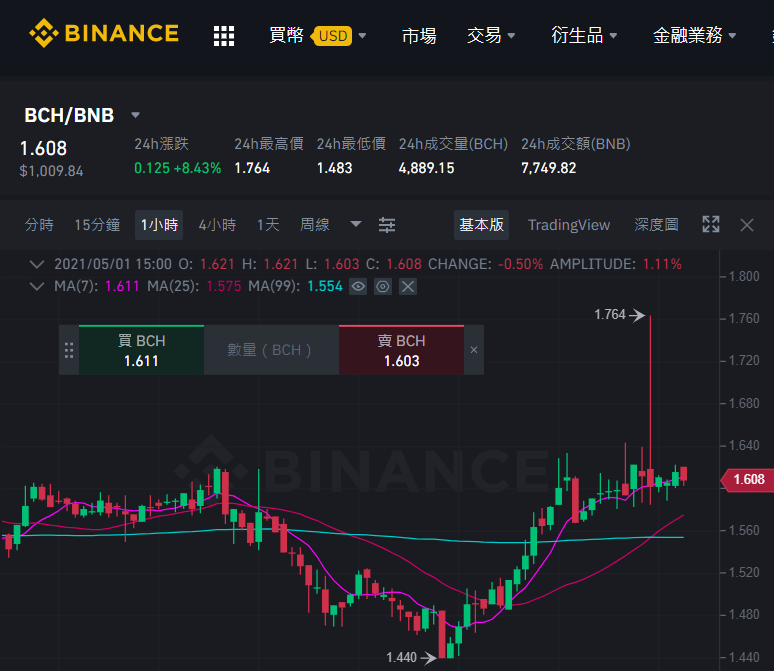Image resolution: width=774 pixels, height=671 pixels.
Task: Open the USD currency dropdown next to 買幣
Action: (x=339, y=36)
